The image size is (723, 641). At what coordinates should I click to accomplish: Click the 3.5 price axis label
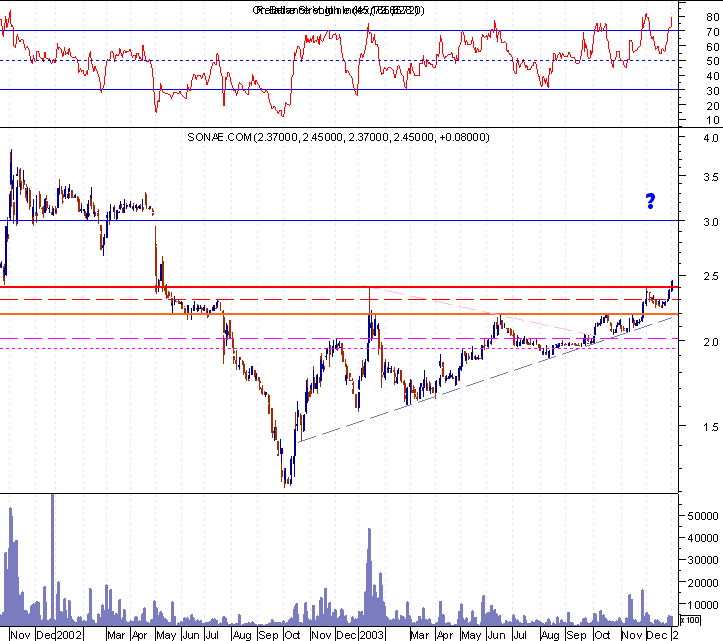click(711, 177)
